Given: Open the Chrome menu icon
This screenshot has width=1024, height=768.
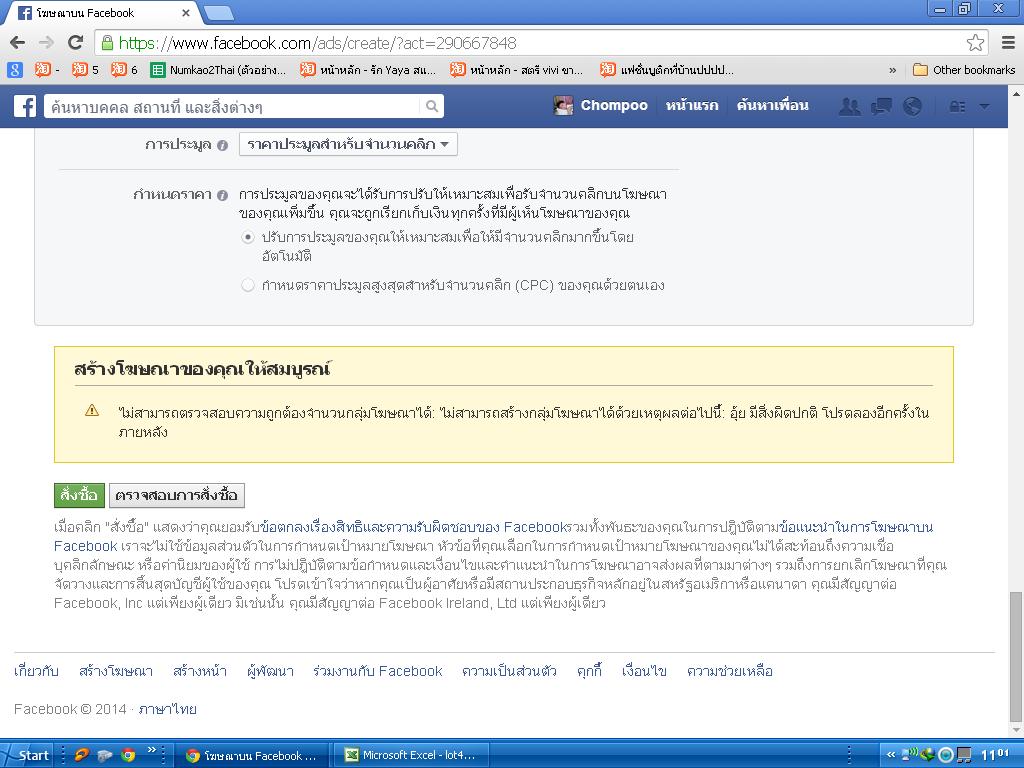Looking at the screenshot, I should click(1008, 43).
